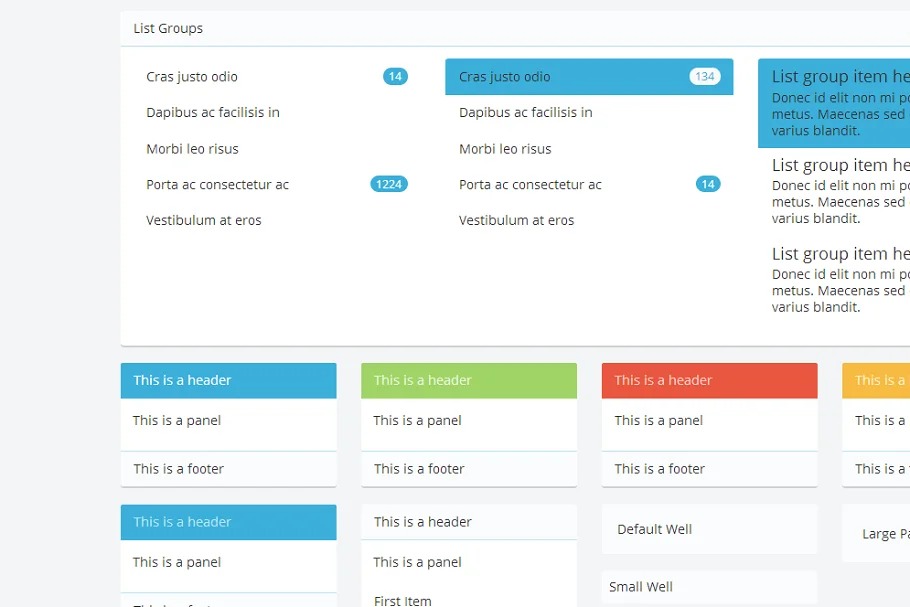Choose Dapibus ac facilisis in the middle list
The width and height of the screenshot is (910, 607).
[x=526, y=113]
